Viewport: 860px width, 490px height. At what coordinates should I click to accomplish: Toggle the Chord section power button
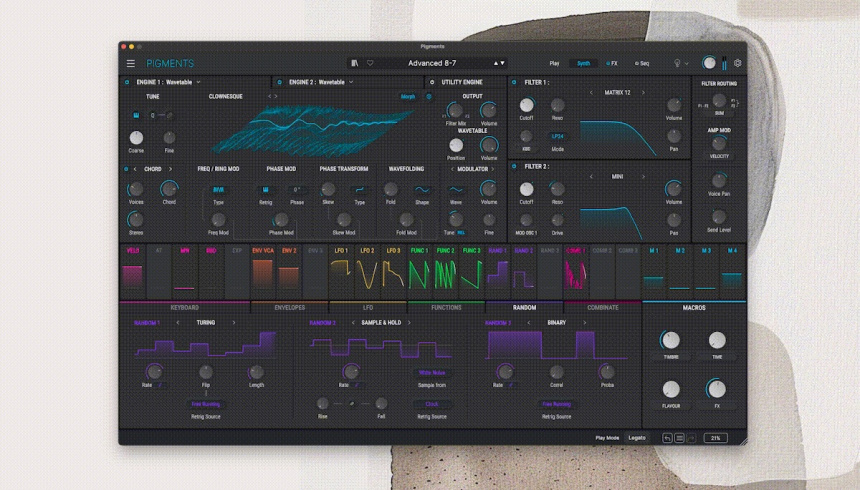coord(126,169)
